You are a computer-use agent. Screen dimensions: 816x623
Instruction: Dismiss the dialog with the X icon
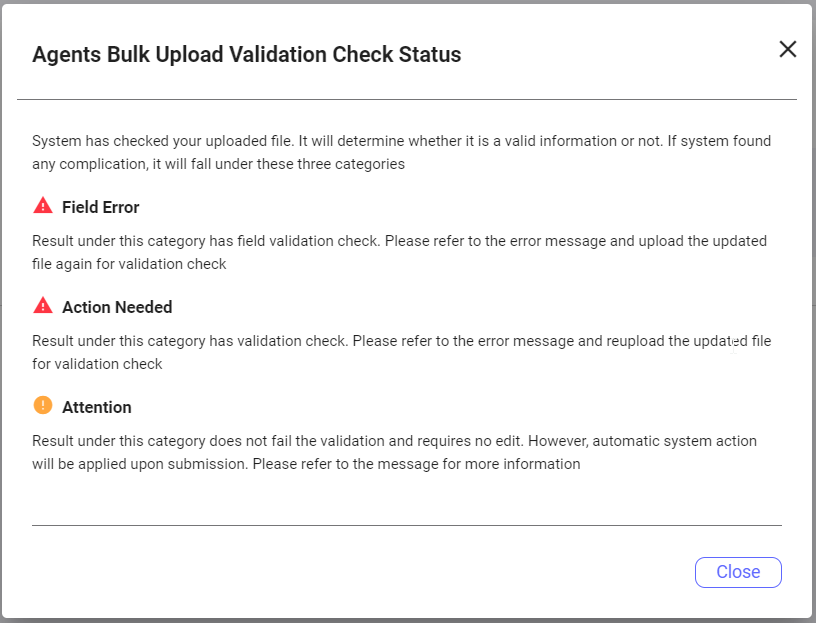click(x=787, y=49)
